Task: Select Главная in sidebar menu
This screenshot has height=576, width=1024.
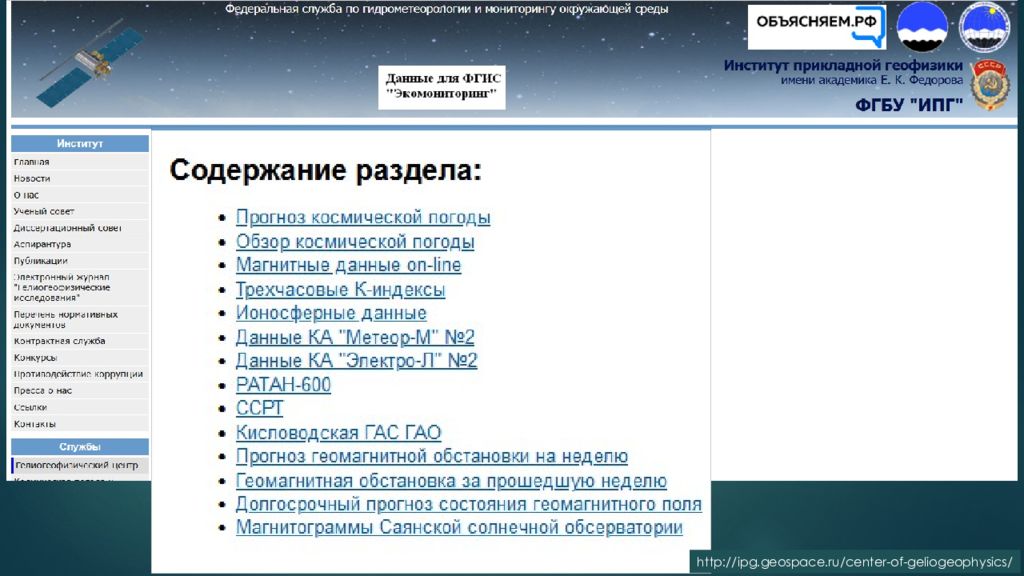Action: pos(80,162)
